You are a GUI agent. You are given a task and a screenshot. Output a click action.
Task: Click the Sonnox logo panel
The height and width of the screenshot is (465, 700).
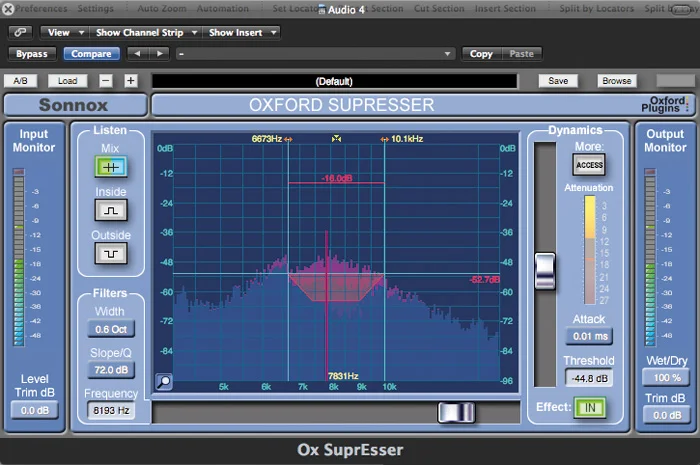(x=75, y=105)
